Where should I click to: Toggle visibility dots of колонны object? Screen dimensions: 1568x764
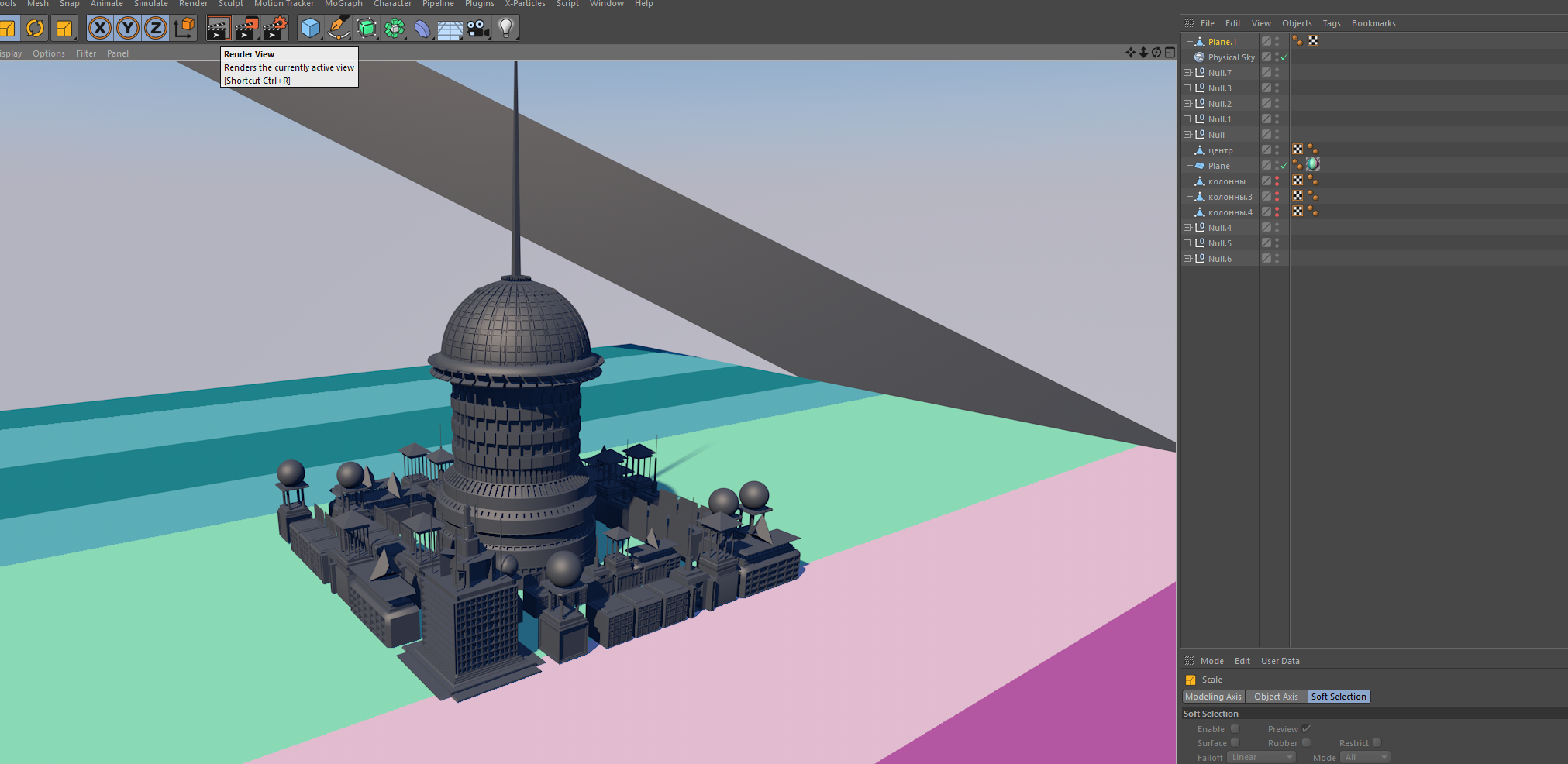click(1277, 181)
